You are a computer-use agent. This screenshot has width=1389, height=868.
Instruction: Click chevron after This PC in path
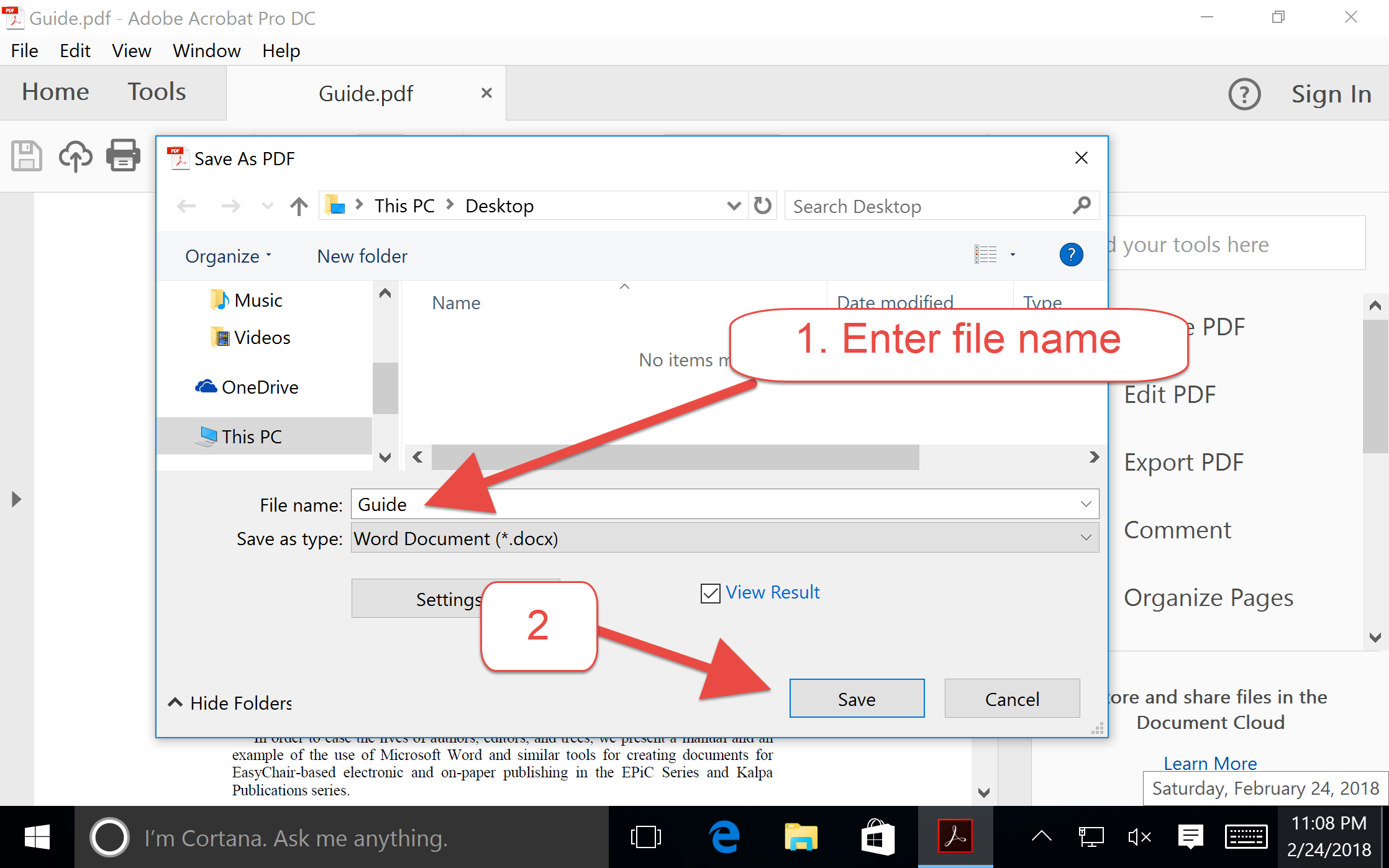450,205
